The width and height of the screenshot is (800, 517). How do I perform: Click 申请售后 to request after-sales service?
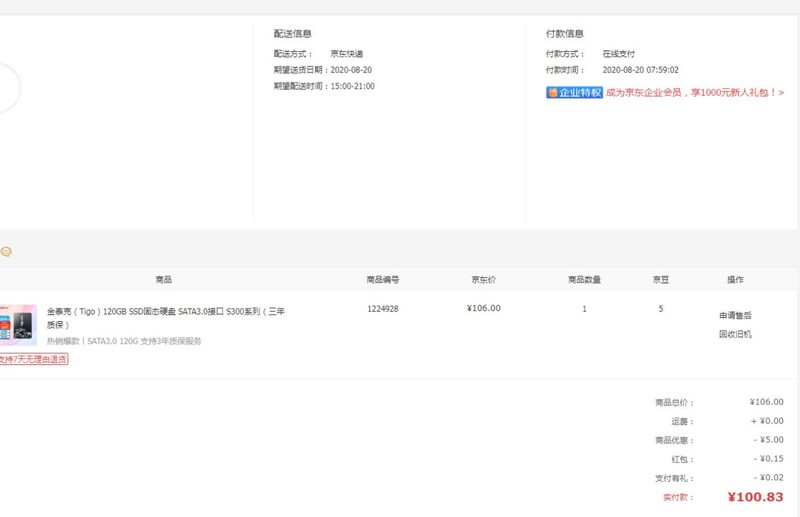[735, 315]
